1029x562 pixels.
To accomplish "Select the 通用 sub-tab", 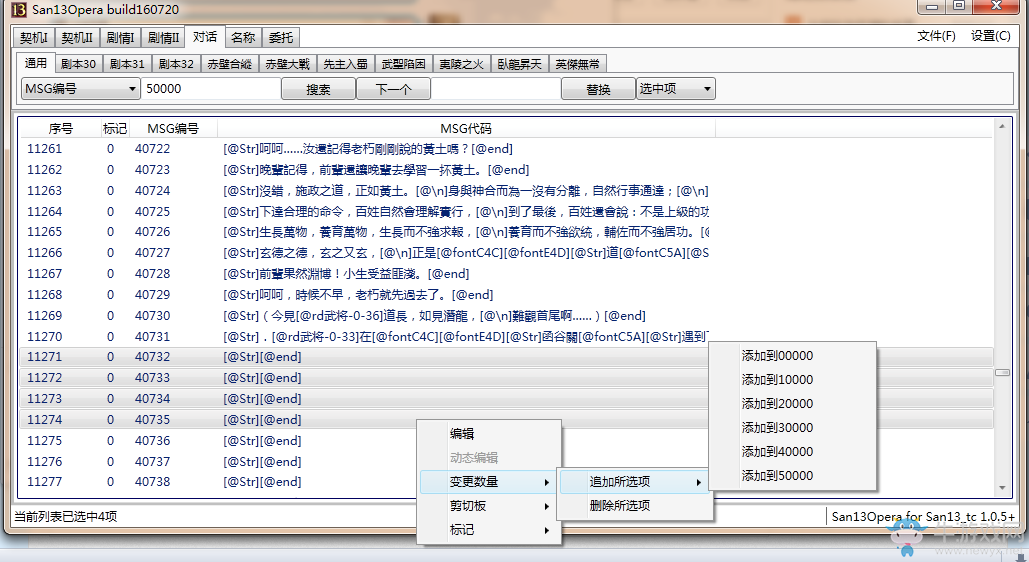I will 35,63.
